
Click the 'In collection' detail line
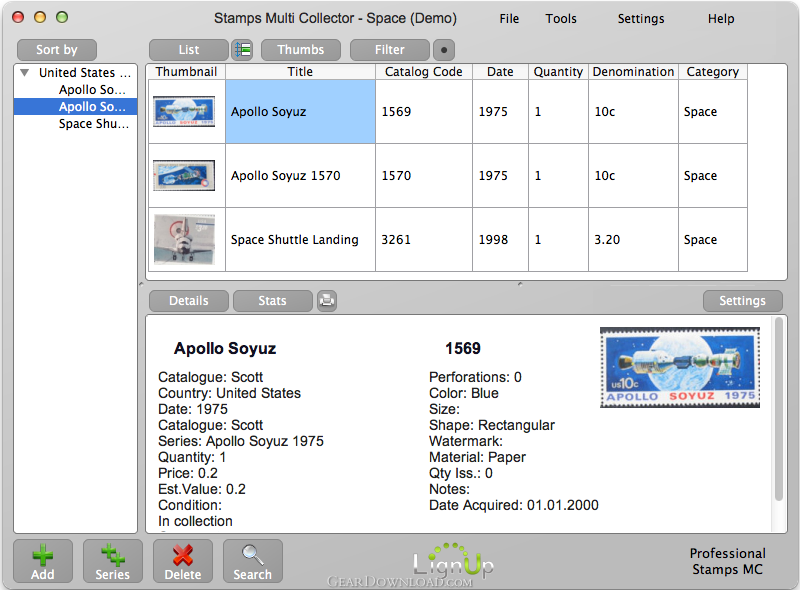click(195, 521)
